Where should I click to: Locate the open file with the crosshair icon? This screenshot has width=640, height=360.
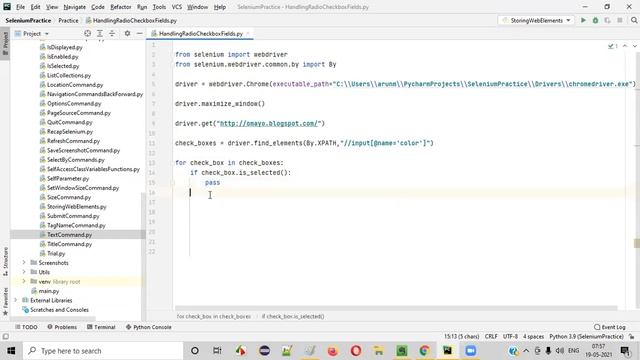tap(87, 33)
